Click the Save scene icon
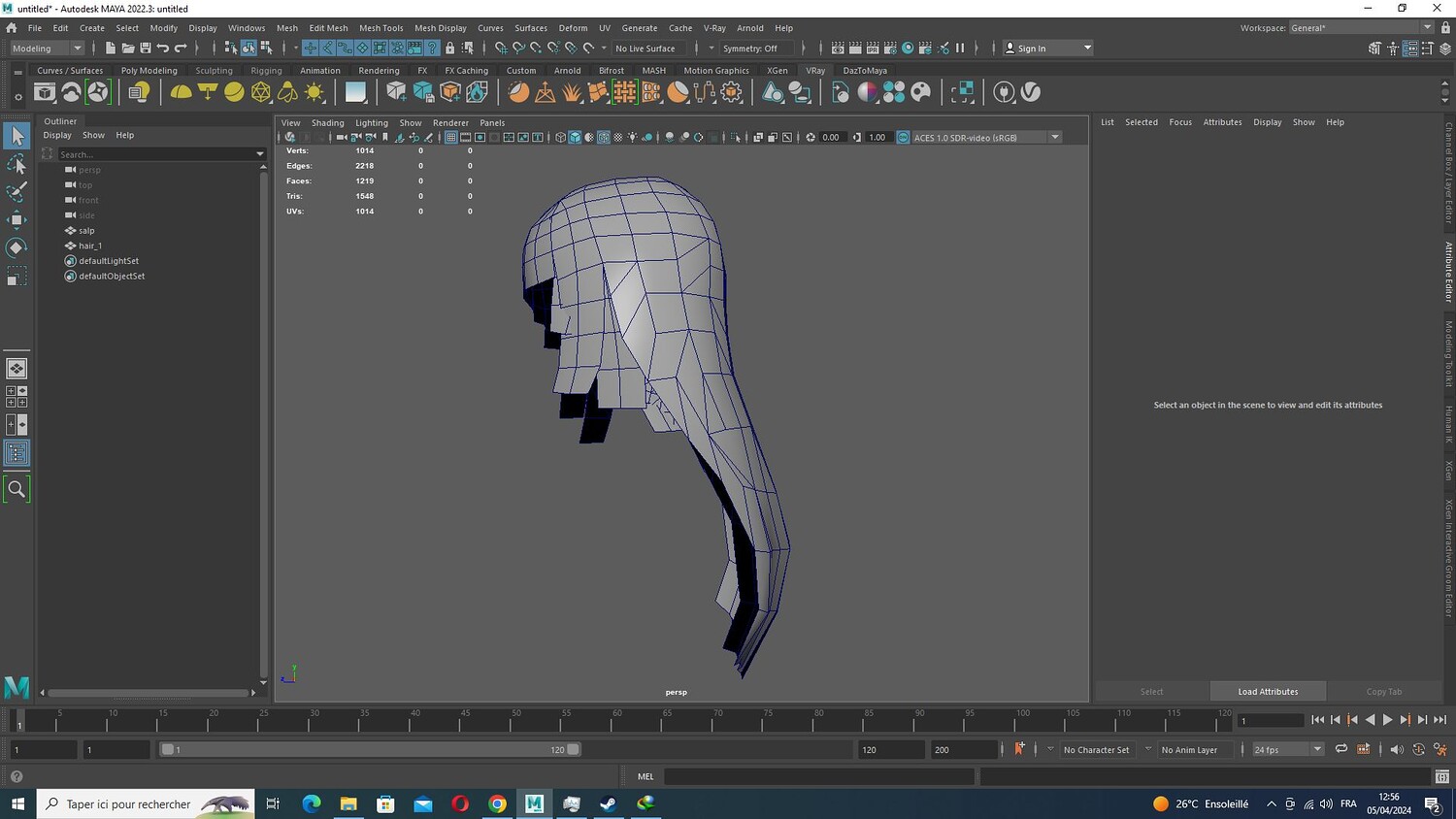This screenshot has height=819, width=1456. pyautogui.click(x=146, y=48)
